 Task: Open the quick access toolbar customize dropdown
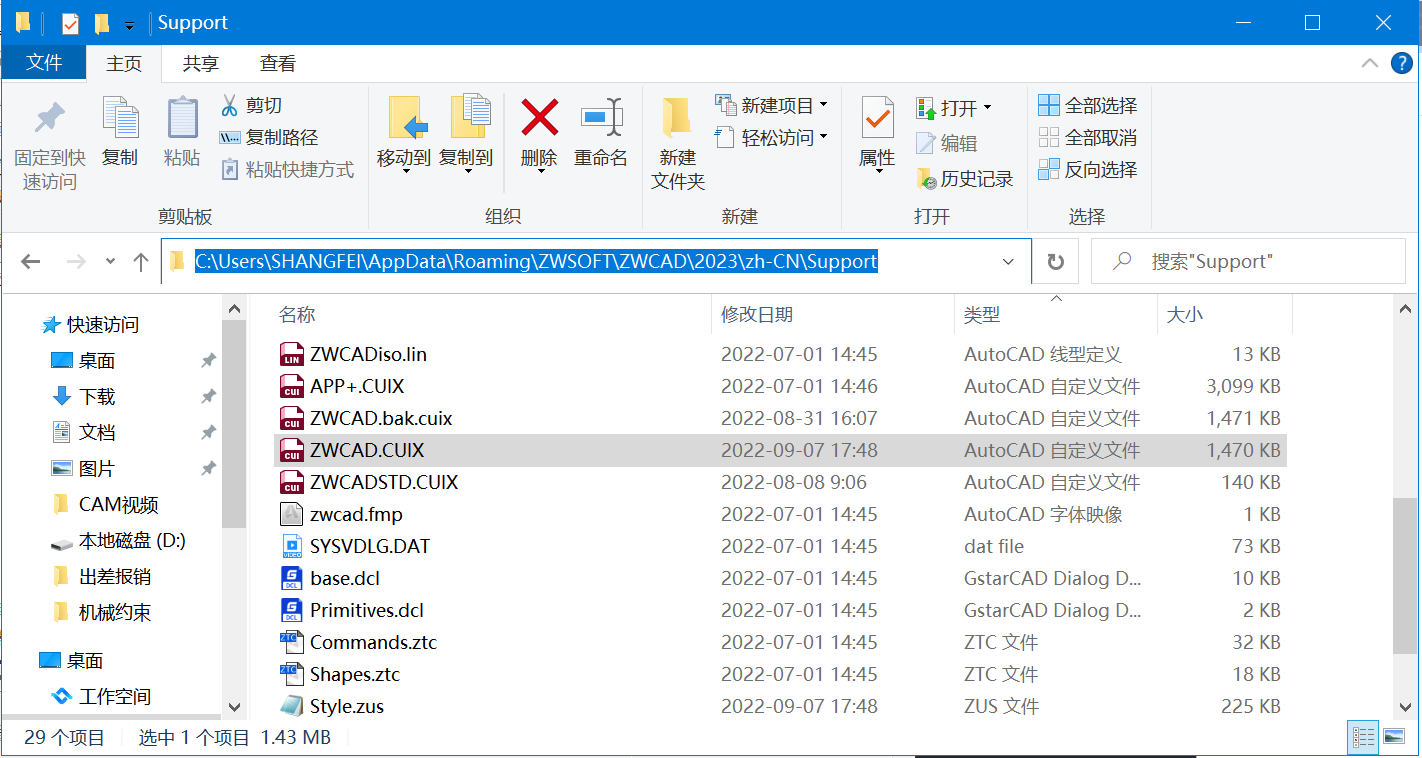pyautogui.click(x=129, y=25)
